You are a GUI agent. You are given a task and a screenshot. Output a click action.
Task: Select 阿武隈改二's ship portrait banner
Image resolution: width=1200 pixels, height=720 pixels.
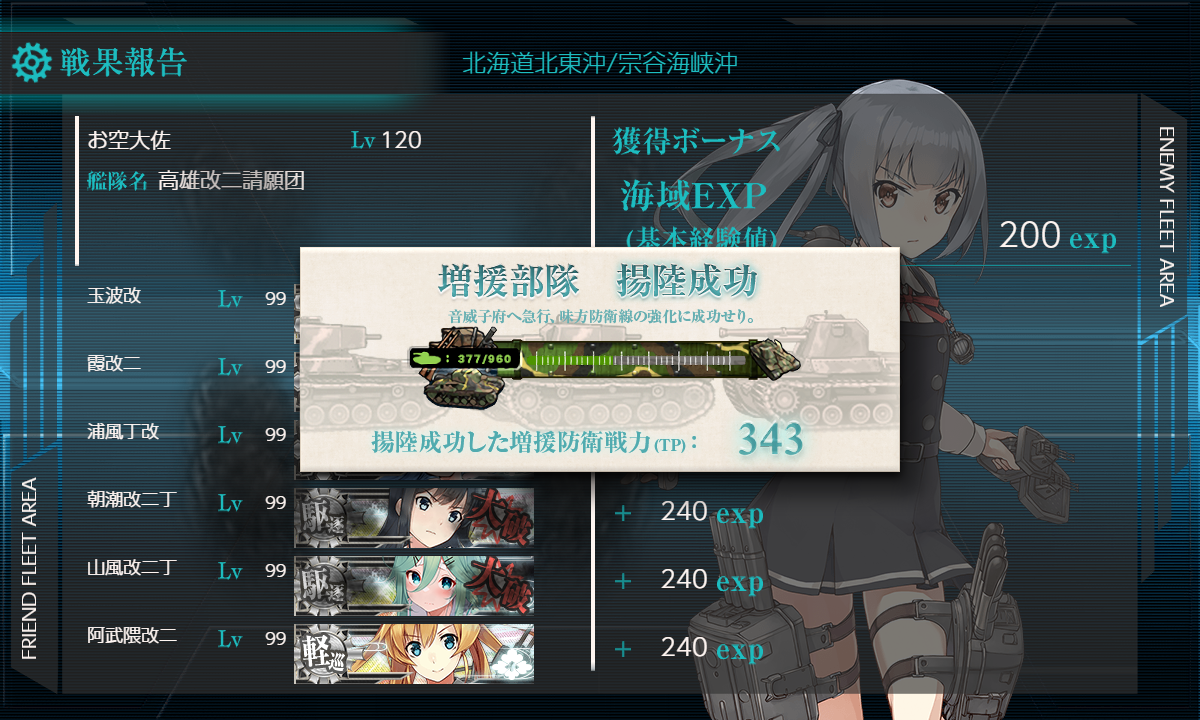click(x=414, y=654)
